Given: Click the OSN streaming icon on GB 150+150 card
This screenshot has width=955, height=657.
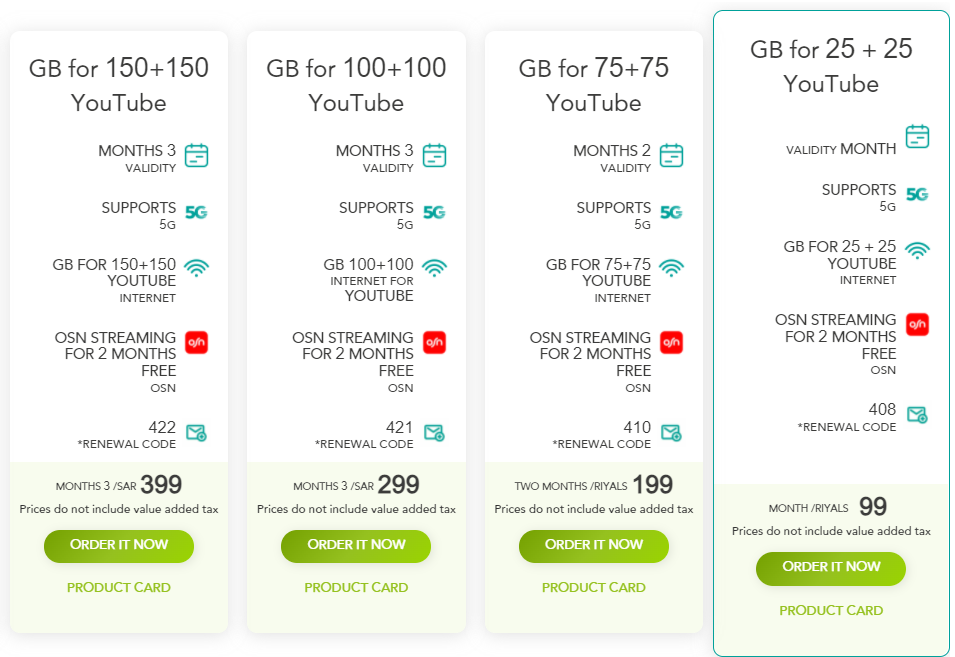Looking at the screenshot, I should tap(196, 341).
